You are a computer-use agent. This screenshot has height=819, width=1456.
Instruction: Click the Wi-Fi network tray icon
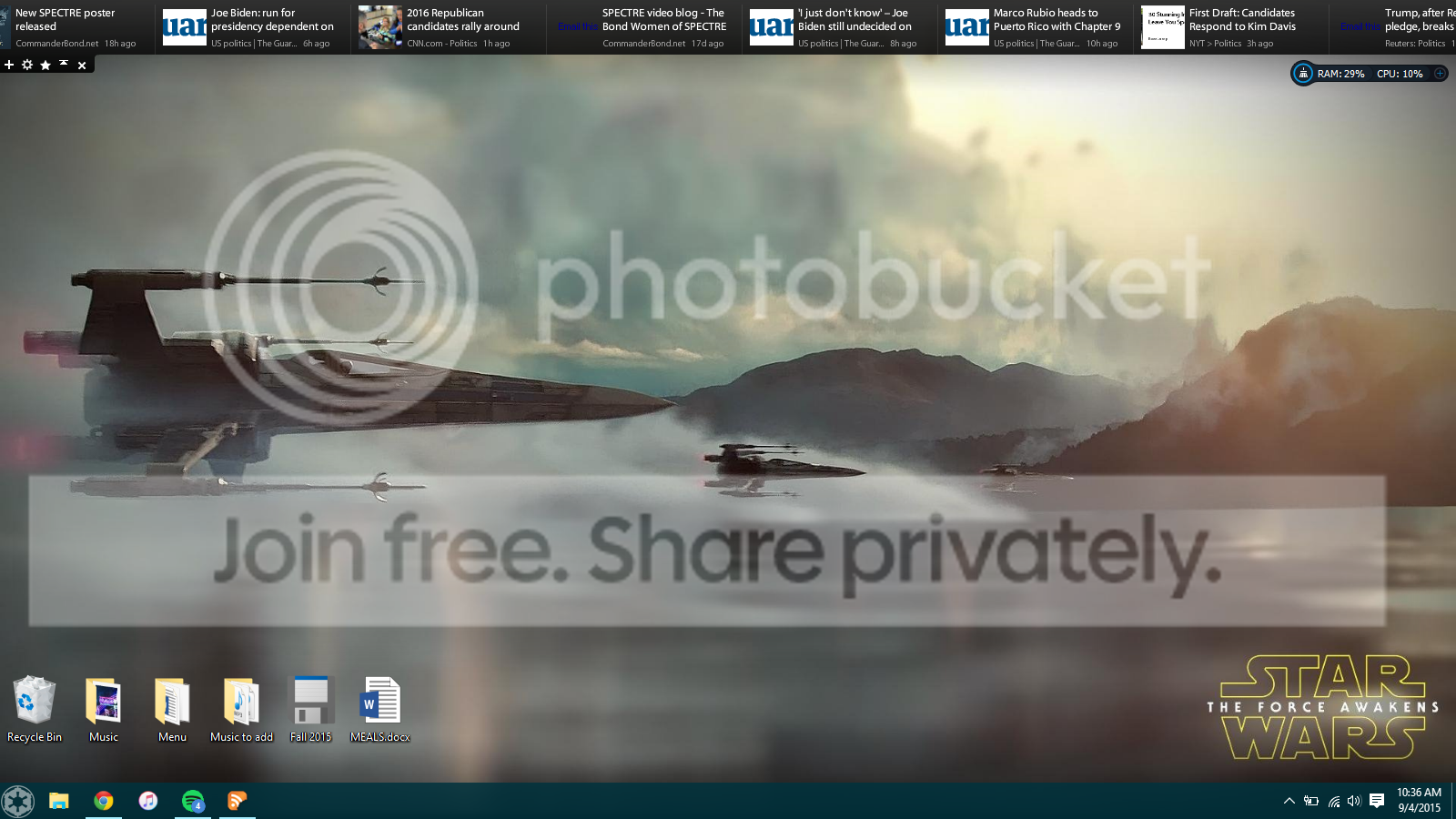[1333, 801]
